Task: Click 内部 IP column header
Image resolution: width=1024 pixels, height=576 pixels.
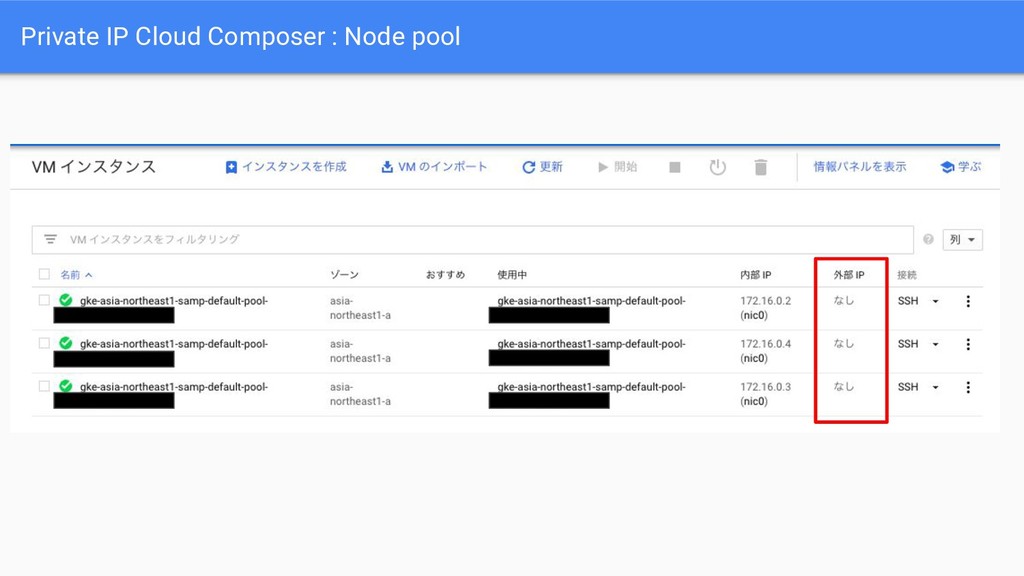Action: click(756, 275)
